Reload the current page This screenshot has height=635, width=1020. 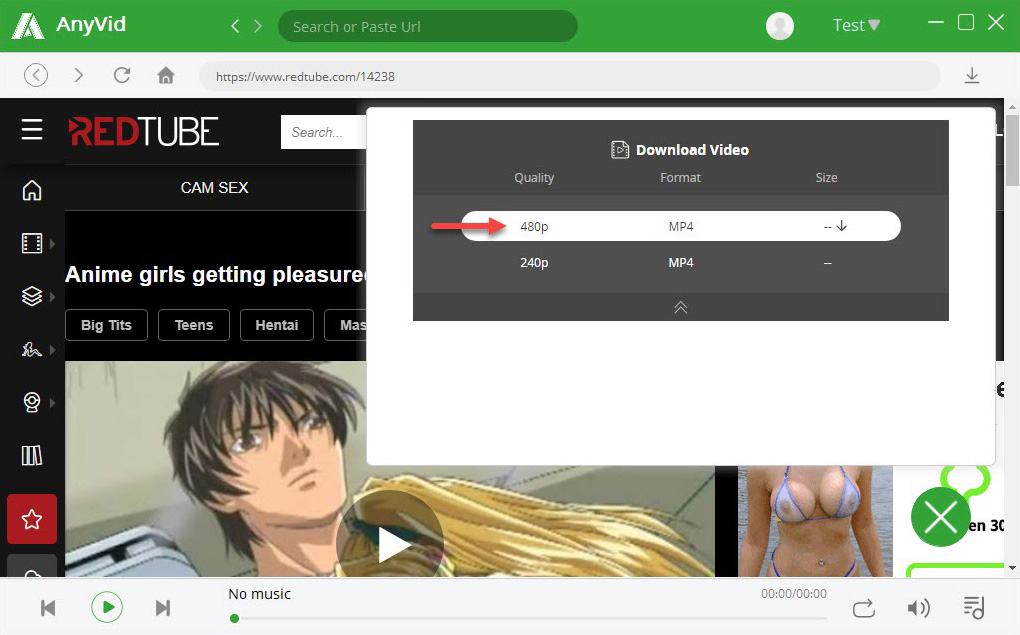[x=122, y=75]
